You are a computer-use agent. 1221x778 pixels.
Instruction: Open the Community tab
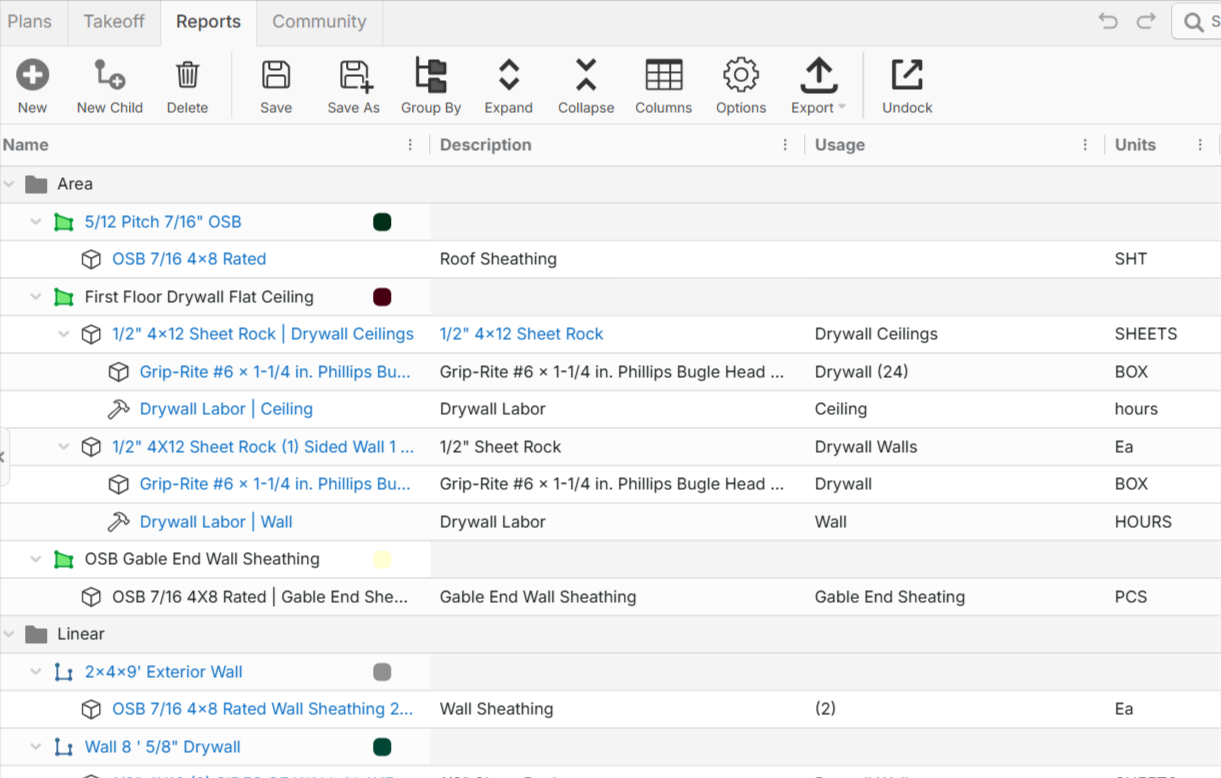click(319, 21)
